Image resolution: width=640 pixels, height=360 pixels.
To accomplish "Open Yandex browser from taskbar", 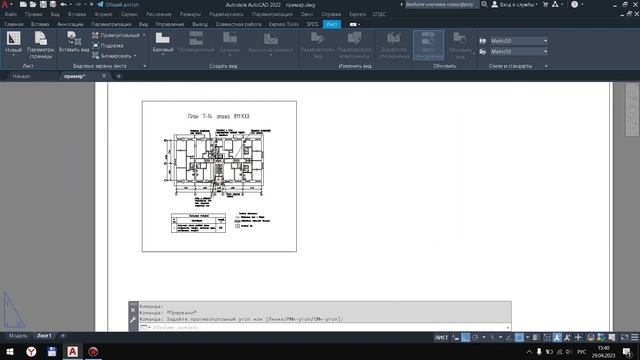I will tap(31, 352).
